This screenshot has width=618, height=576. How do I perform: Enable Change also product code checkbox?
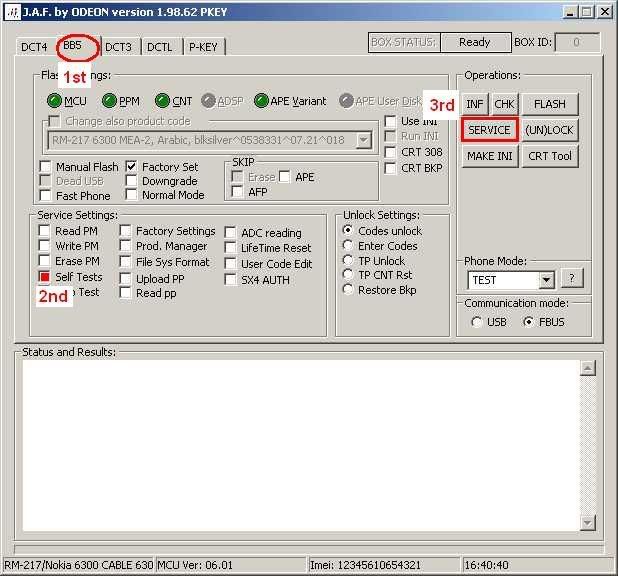(54, 121)
